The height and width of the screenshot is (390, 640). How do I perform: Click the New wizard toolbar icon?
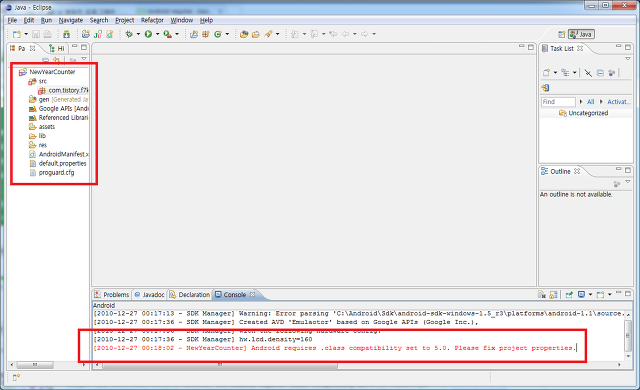[17, 34]
